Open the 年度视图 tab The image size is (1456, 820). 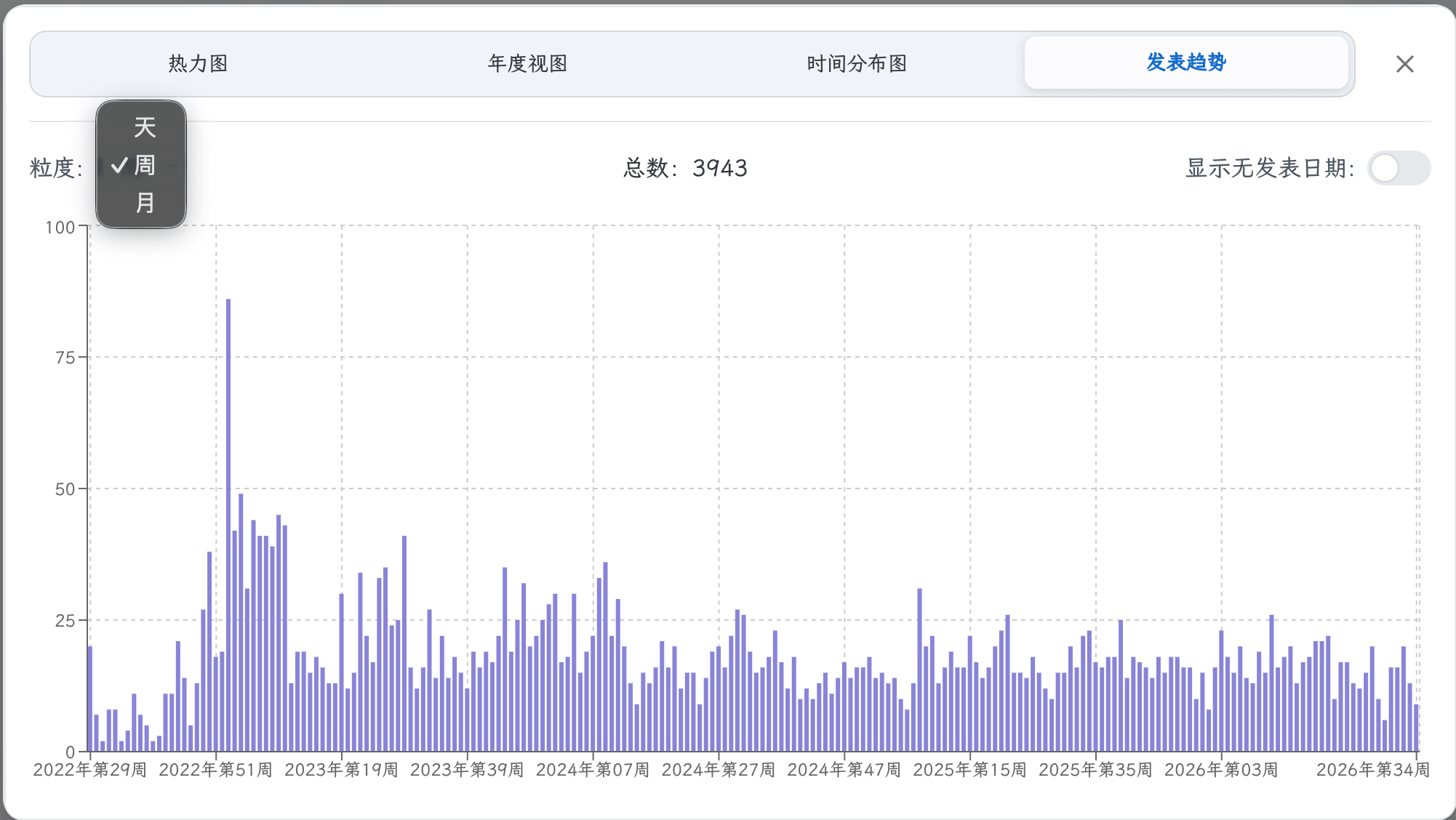coord(527,64)
